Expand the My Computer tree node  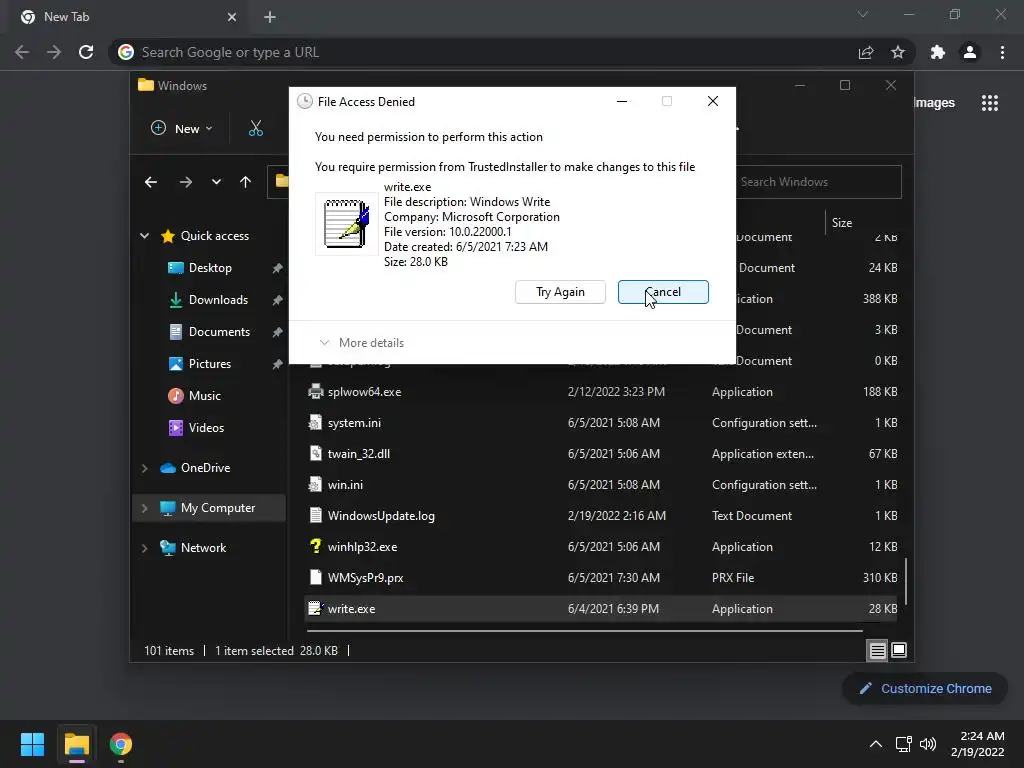coord(144,508)
